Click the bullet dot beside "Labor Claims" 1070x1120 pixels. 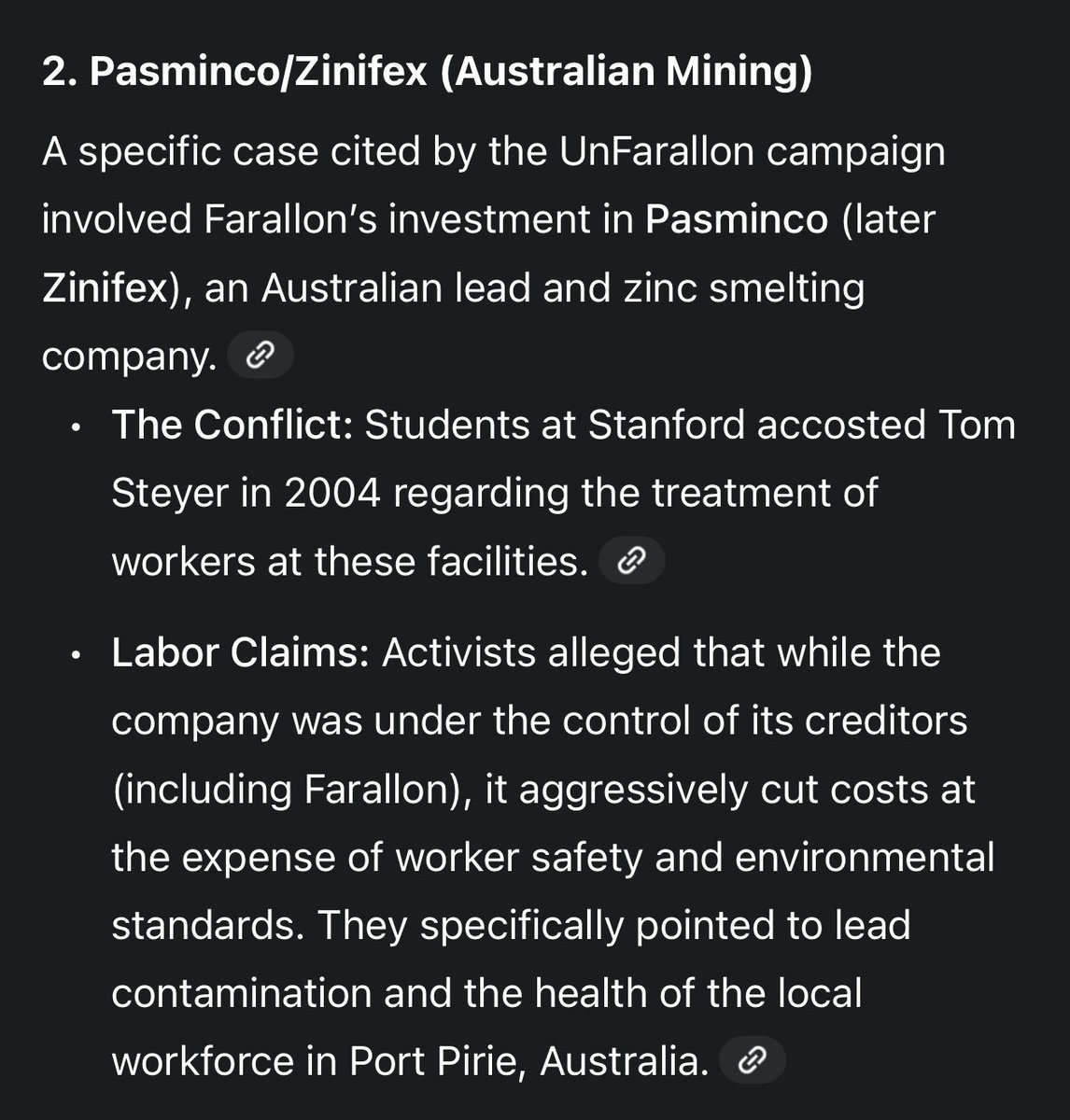77,656
